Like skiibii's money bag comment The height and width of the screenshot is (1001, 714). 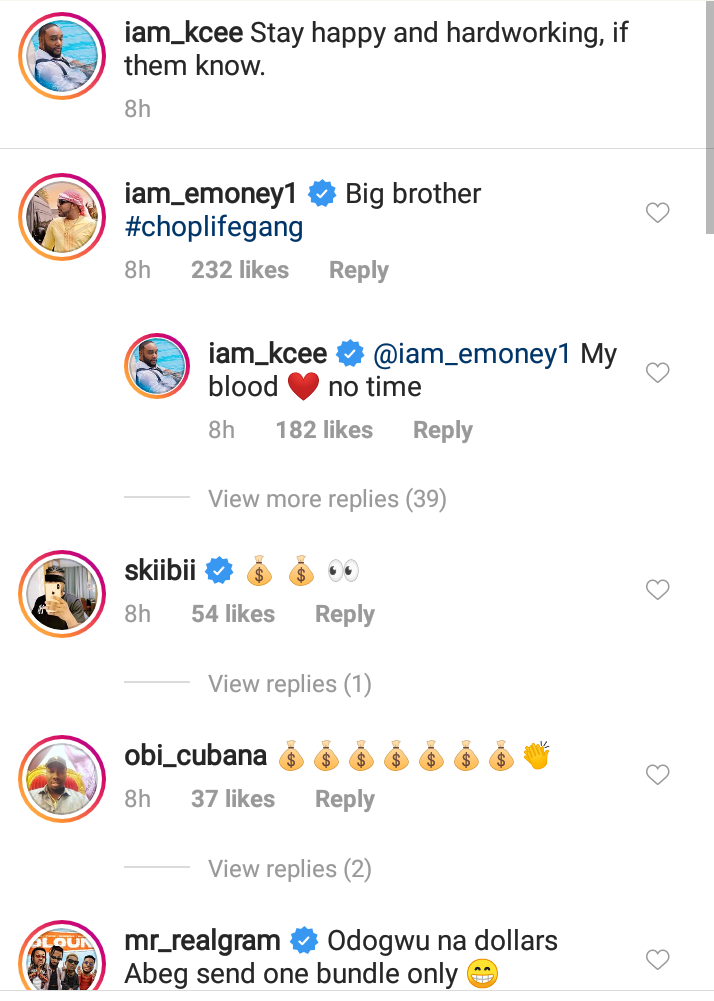pyautogui.click(x=657, y=590)
